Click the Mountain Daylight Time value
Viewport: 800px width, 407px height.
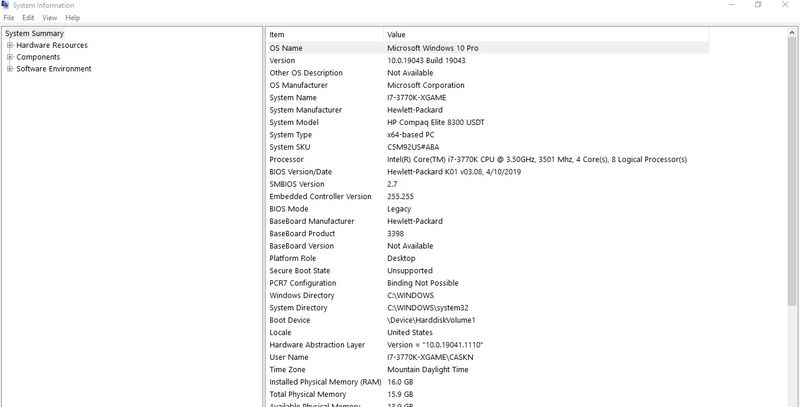(428, 370)
